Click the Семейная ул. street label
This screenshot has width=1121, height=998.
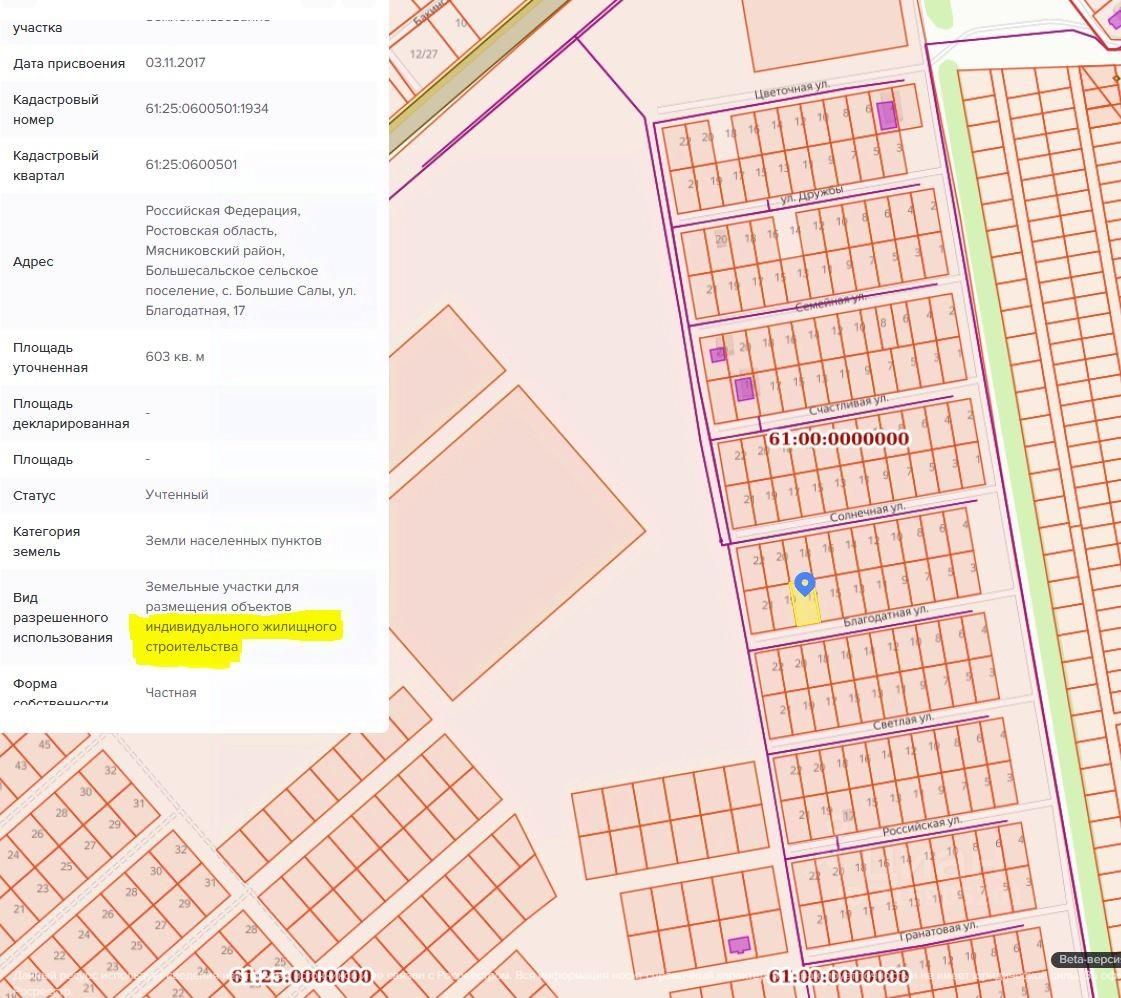[830, 302]
